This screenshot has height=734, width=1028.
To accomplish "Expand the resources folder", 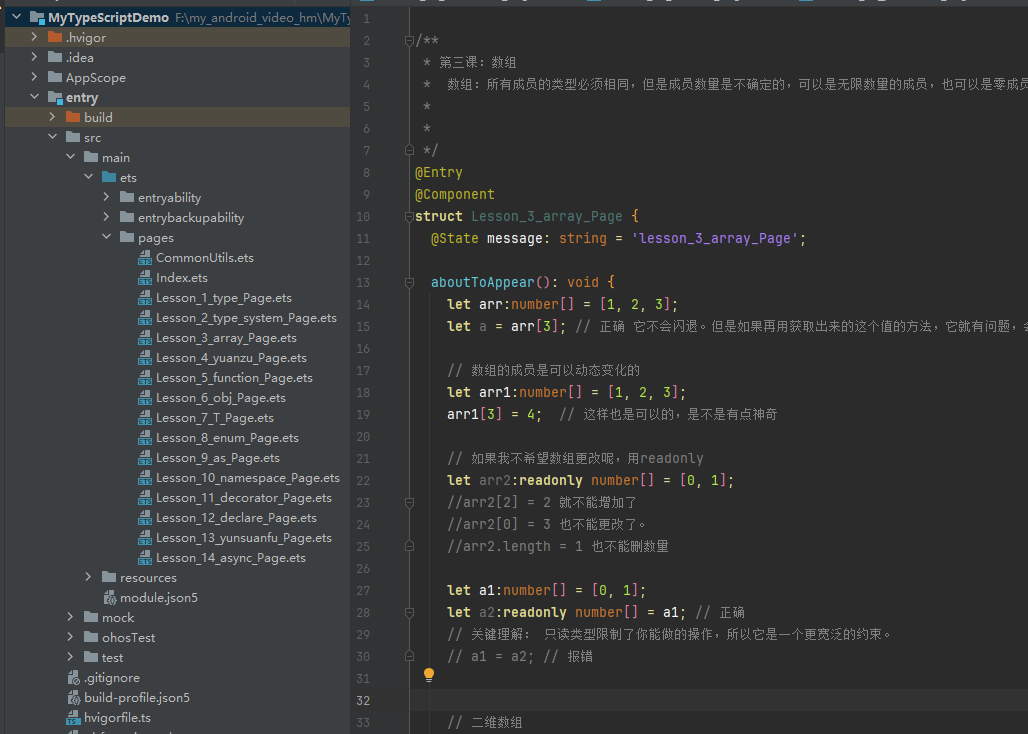I will coord(89,577).
